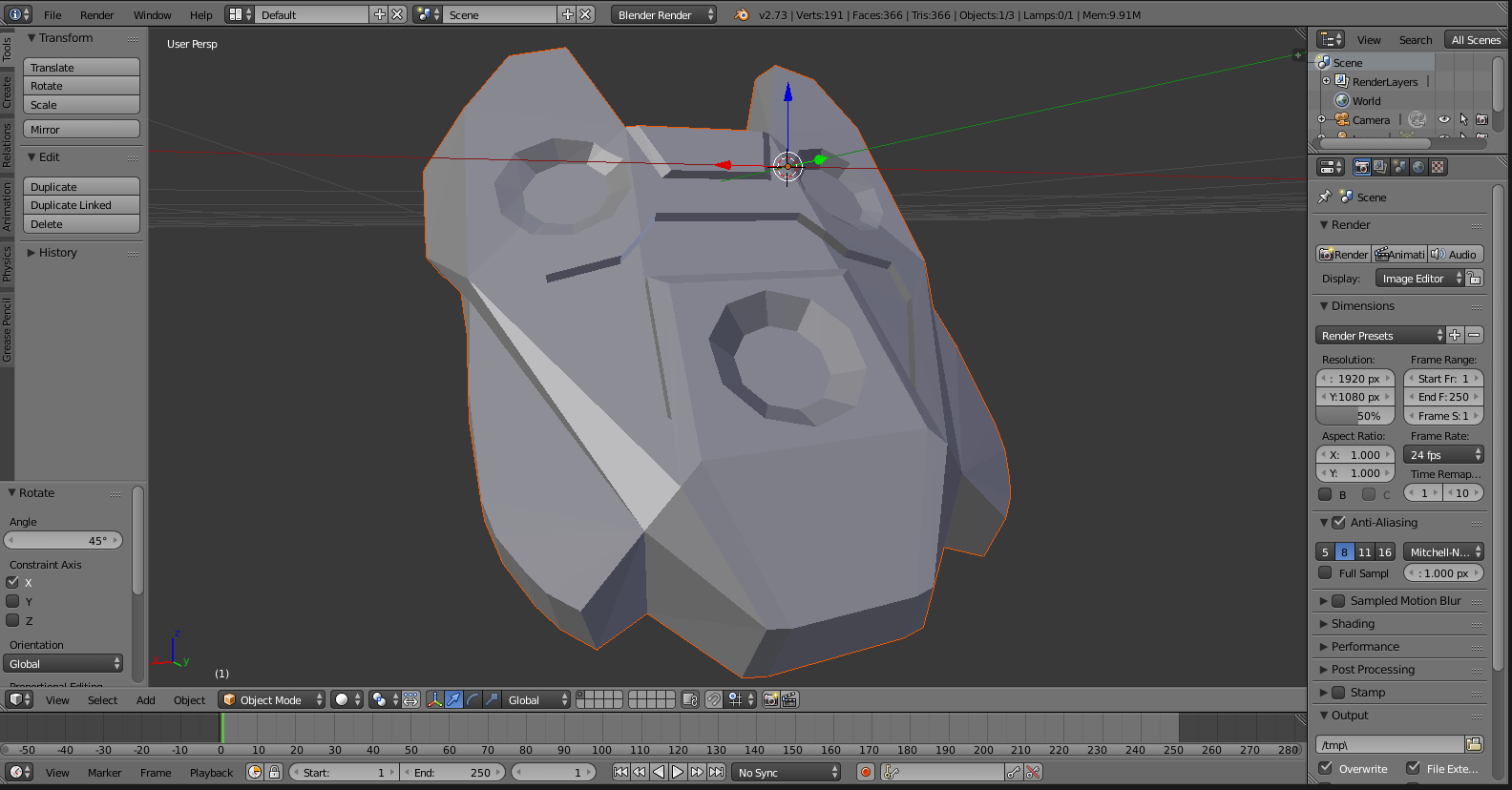Jump to timeline start frame

(620, 772)
